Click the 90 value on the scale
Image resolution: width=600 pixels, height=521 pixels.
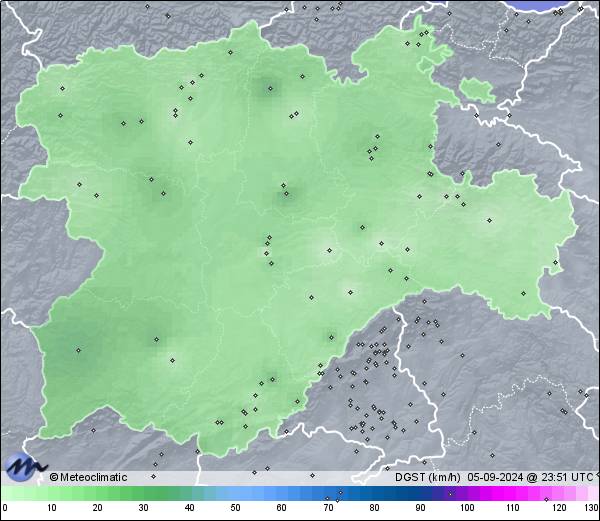pos(420,508)
